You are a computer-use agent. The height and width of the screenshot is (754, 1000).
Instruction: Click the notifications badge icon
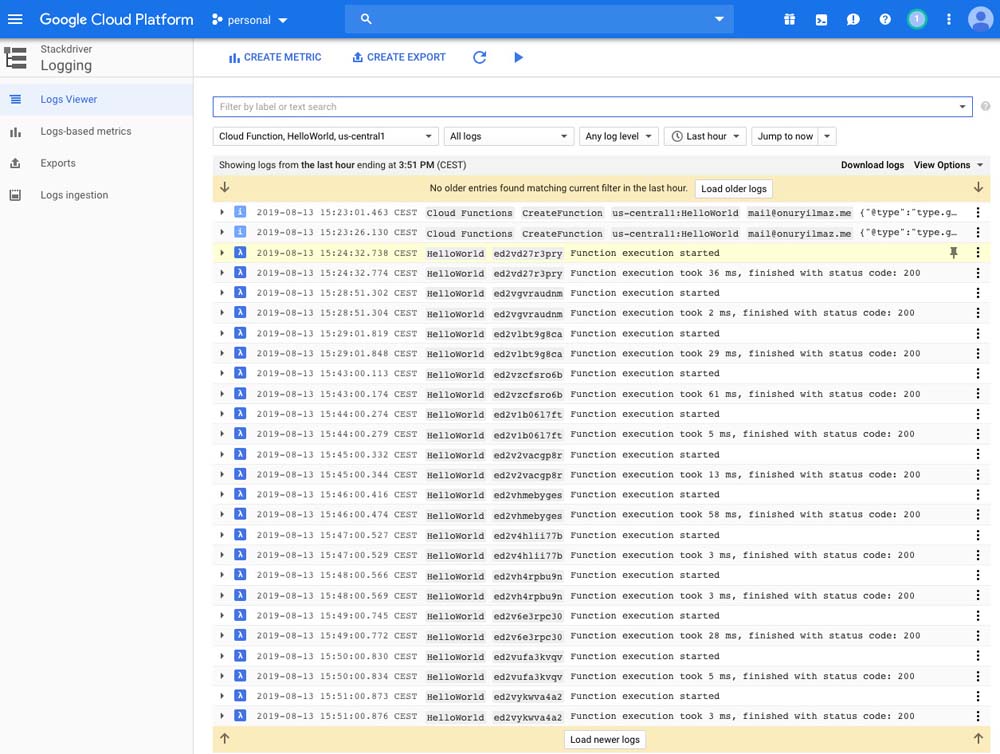(x=916, y=19)
